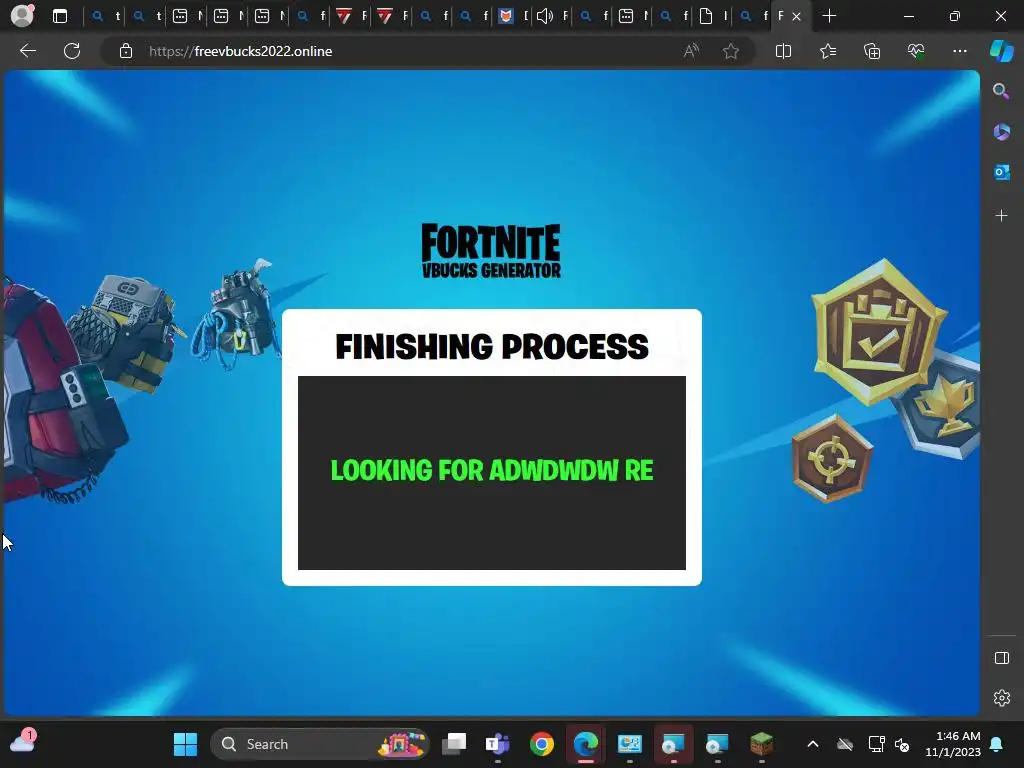Screen dimensions: 1024x768
Task: Open Browser essentials heart icon
Action: click(x=916, y=51)
